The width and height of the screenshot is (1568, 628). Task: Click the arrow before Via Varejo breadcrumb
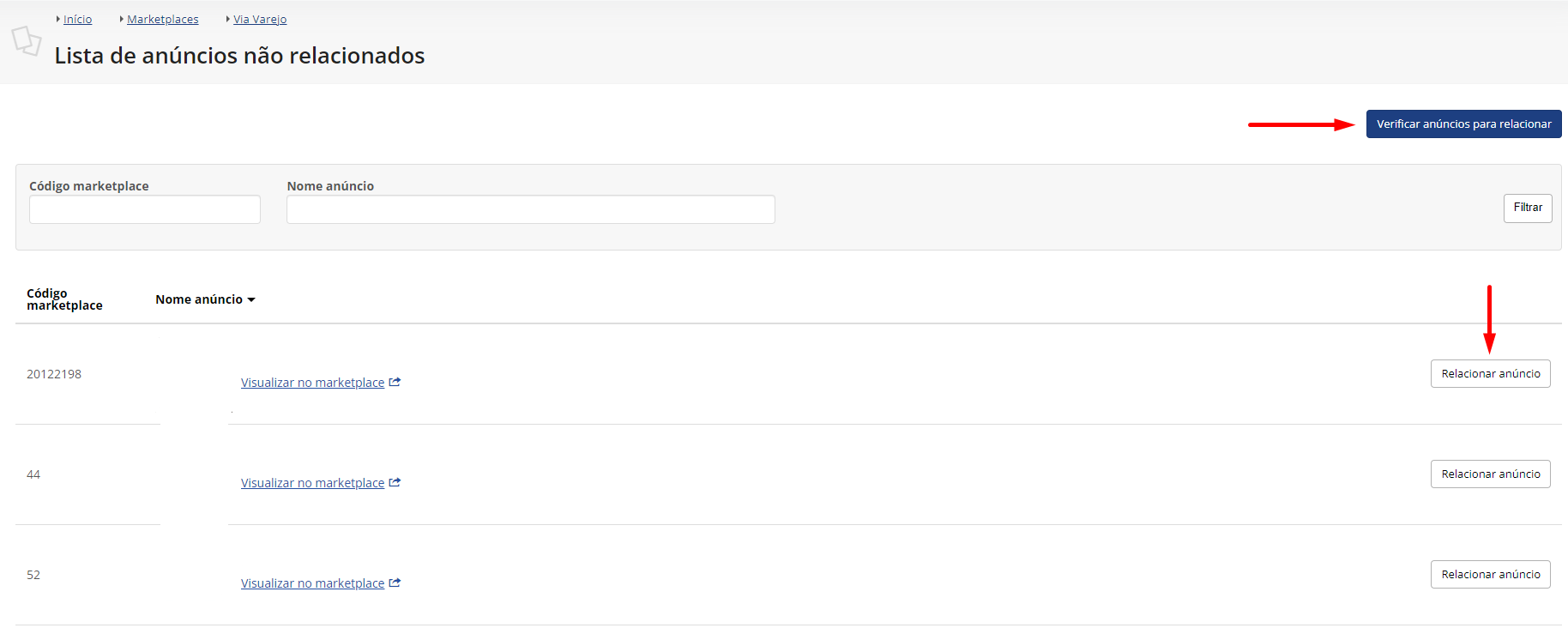(x=228, y=19)
